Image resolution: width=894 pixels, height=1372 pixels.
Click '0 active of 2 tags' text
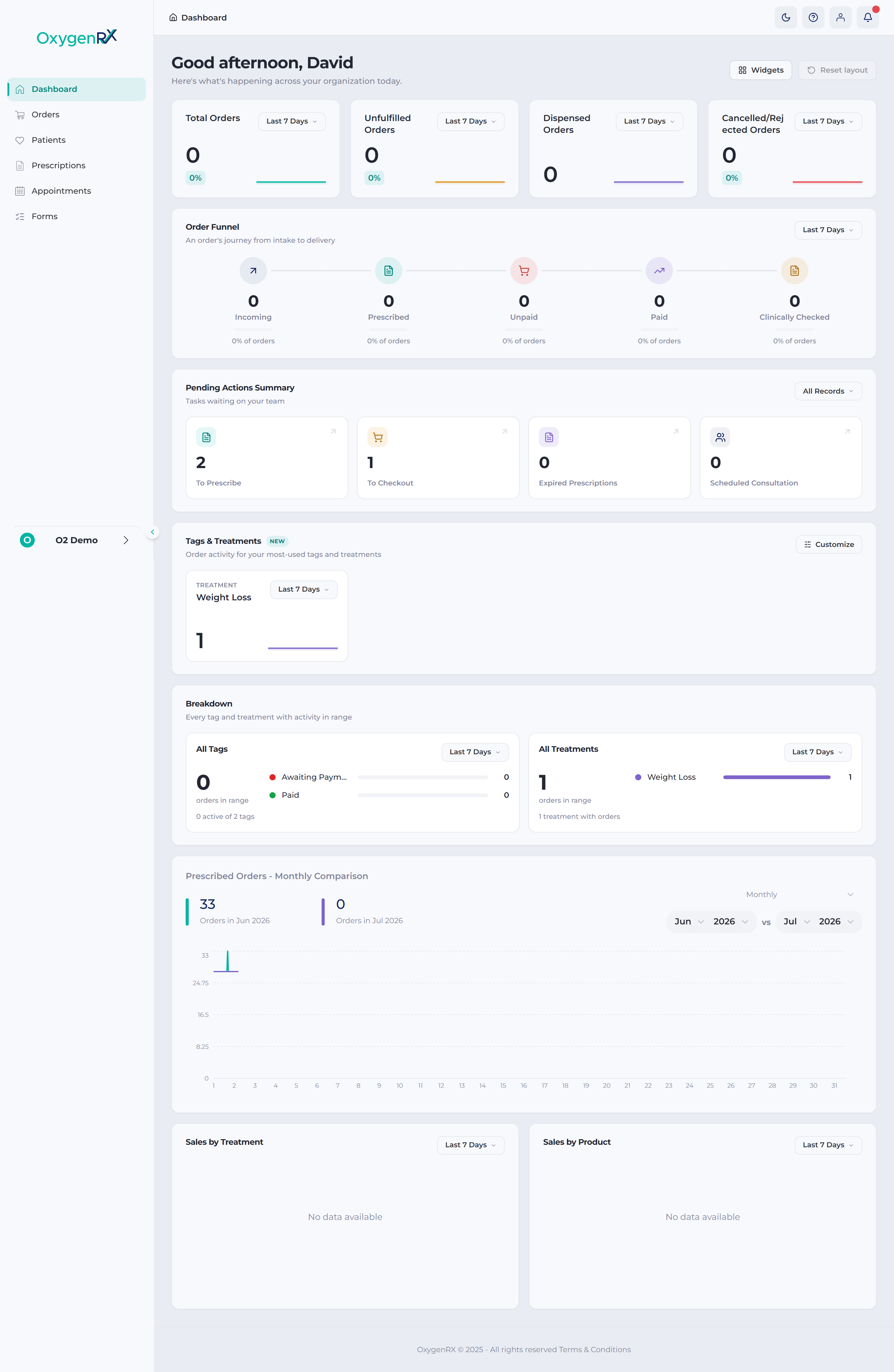click(225, 816)
